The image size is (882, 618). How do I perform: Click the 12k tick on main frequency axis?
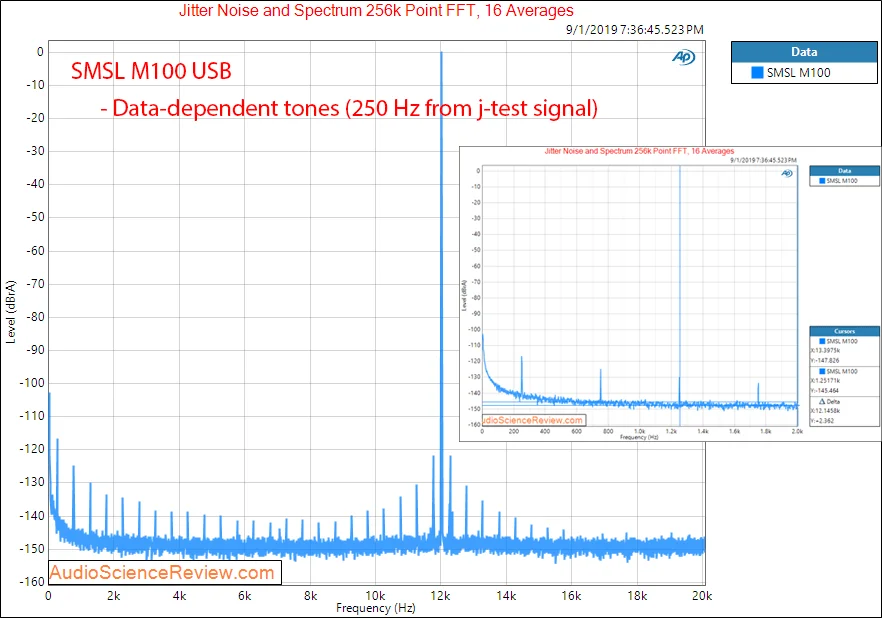[x=440, y=596]
